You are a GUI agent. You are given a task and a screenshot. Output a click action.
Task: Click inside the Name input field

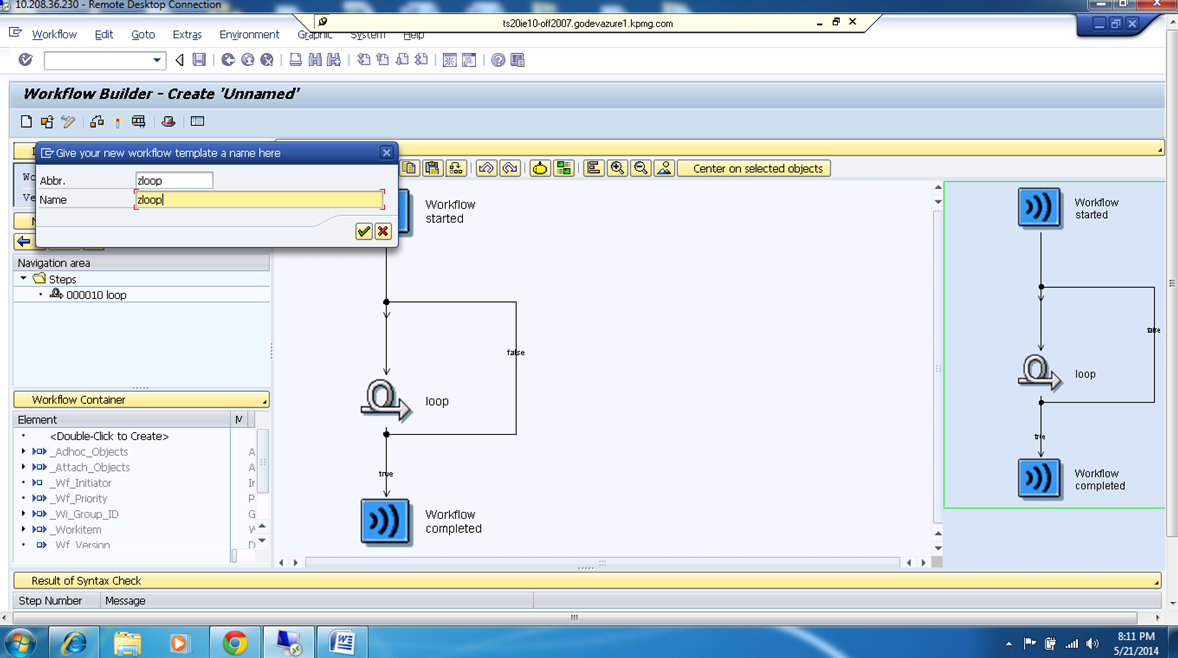(258, 199)
